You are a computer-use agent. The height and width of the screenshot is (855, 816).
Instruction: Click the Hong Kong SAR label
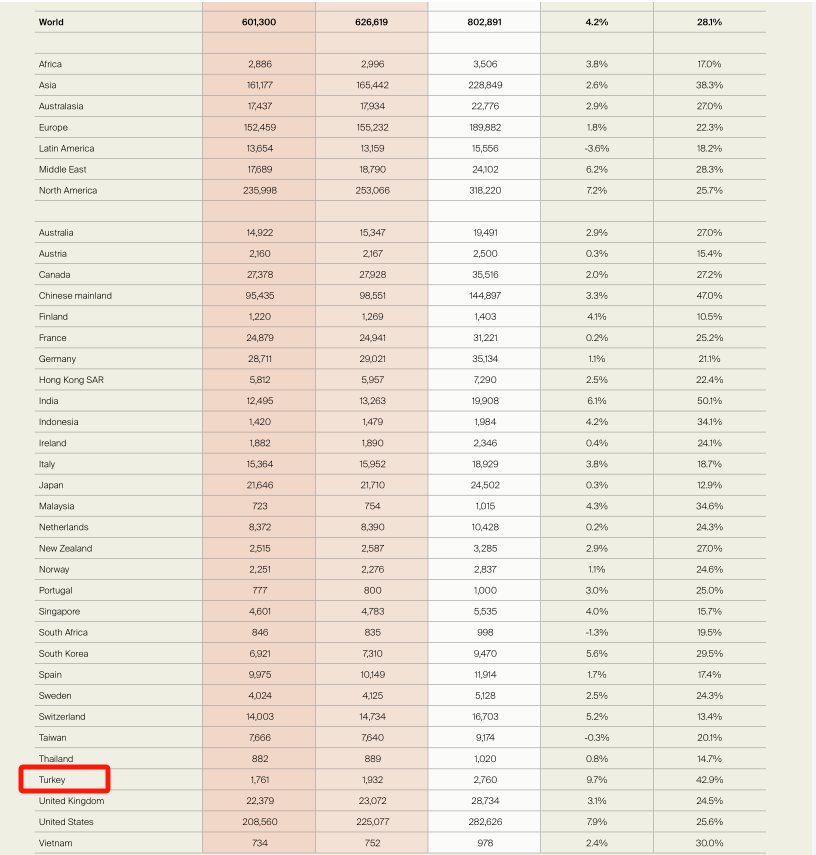click(71, 380)
